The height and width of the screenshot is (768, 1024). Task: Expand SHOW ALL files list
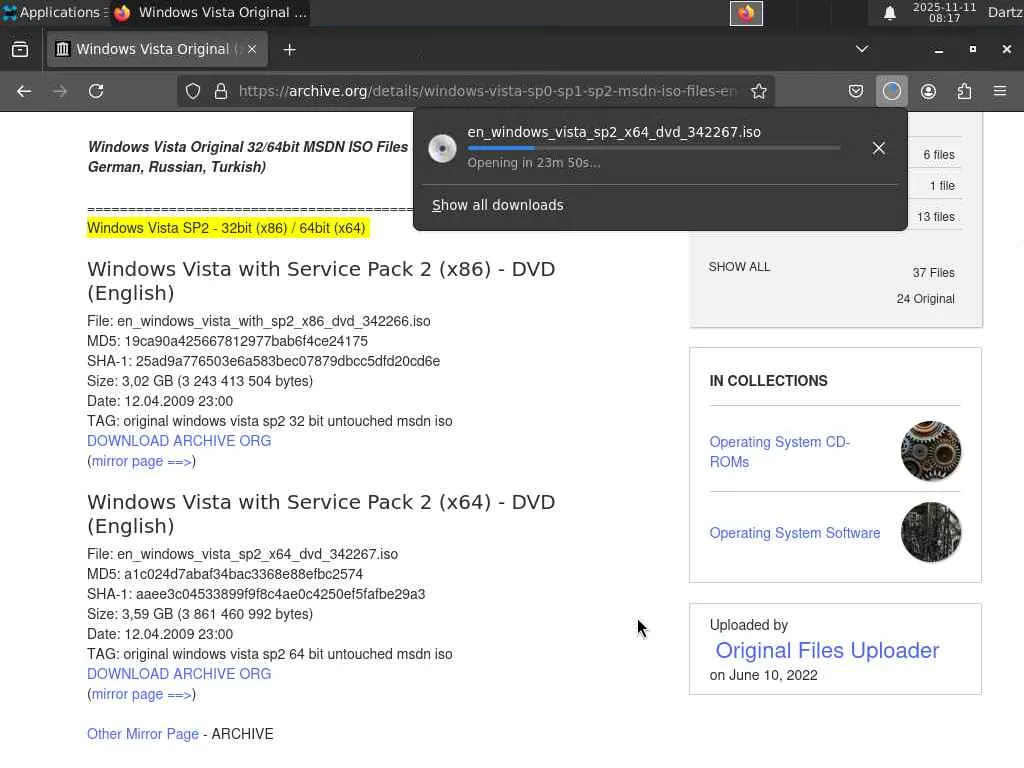click(x=739, y=267)
